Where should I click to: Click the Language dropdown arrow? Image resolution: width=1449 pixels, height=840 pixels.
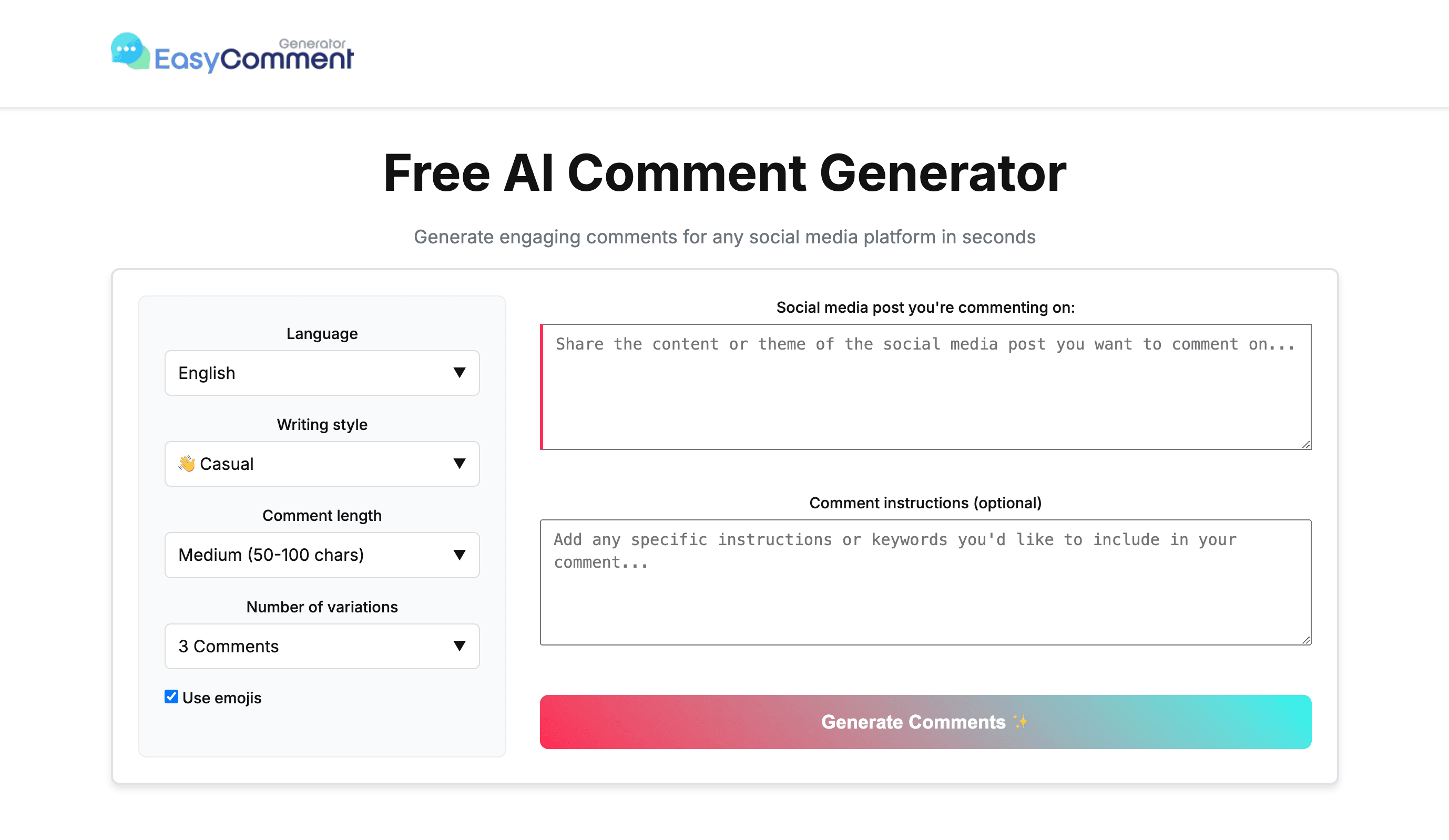[x=459, y=373]
